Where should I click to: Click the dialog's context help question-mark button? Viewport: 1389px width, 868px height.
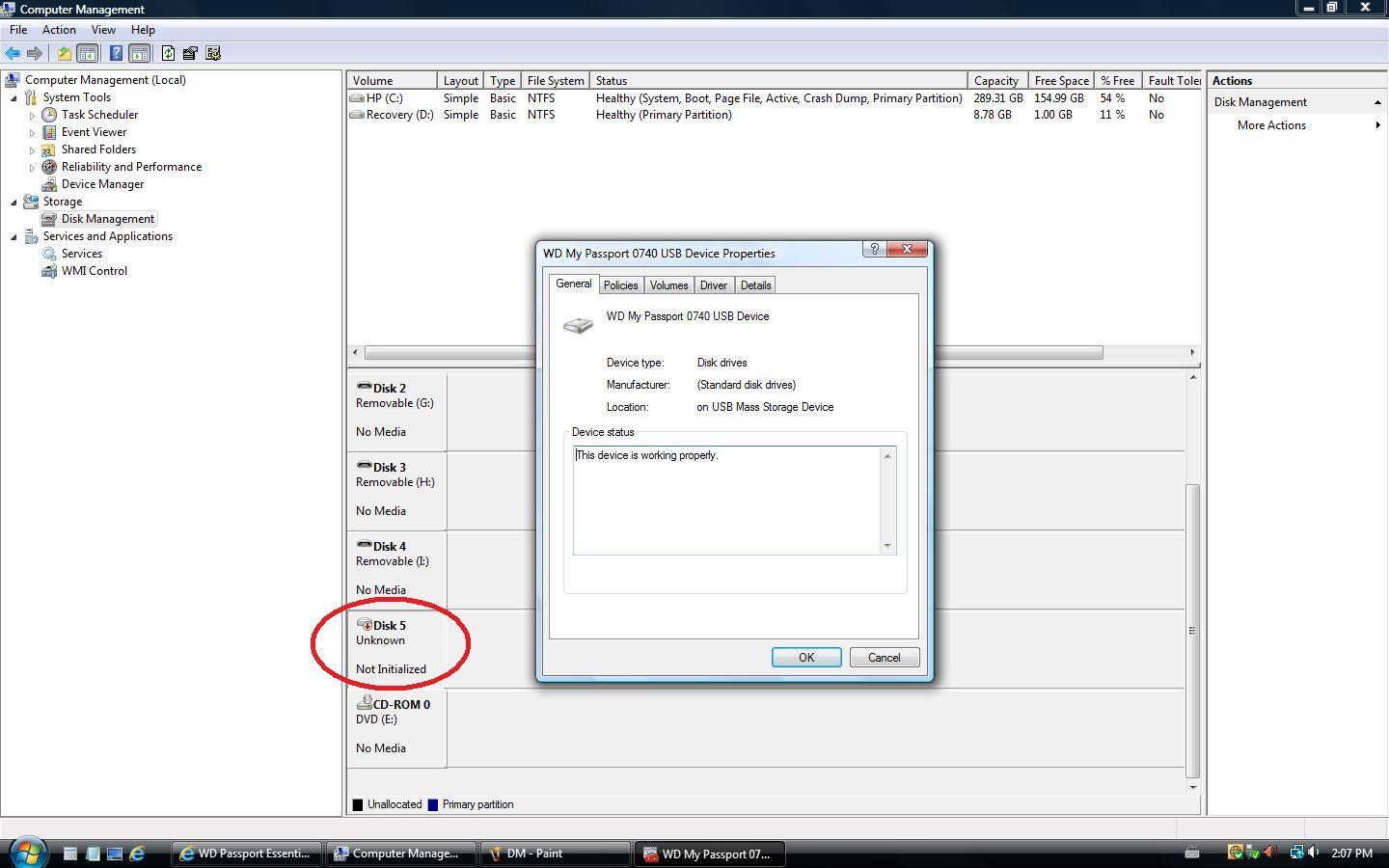874,249
